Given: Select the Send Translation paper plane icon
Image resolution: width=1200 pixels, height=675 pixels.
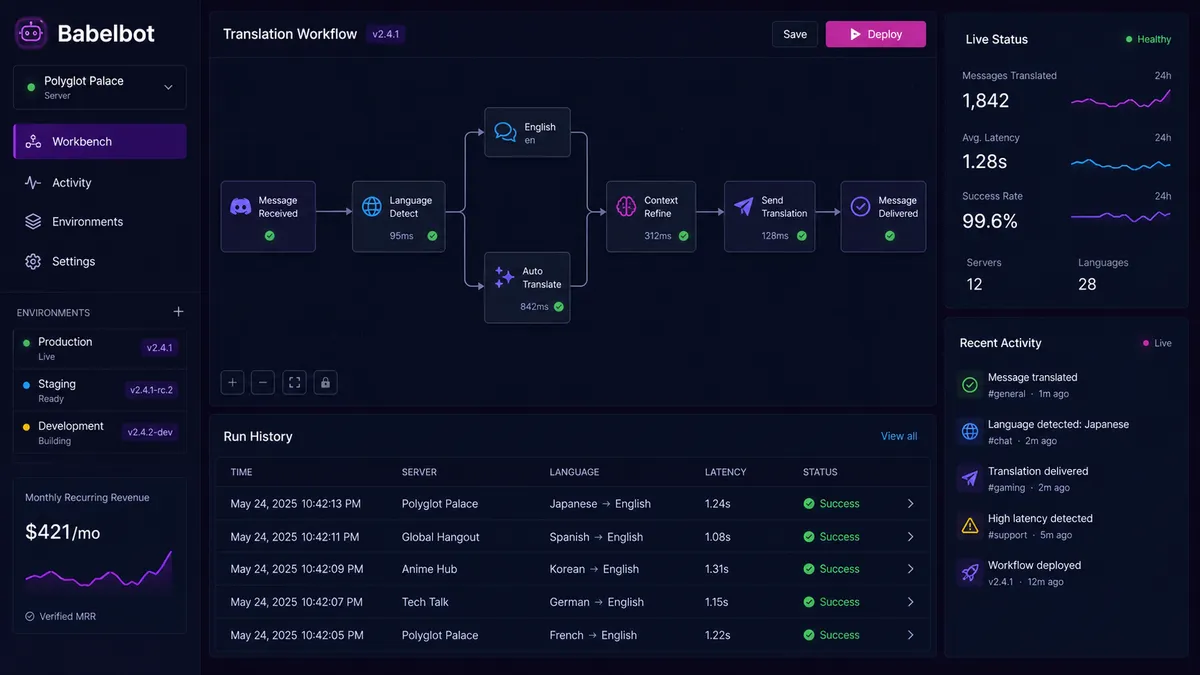Looking at the screenshot, I should point(744,207).
